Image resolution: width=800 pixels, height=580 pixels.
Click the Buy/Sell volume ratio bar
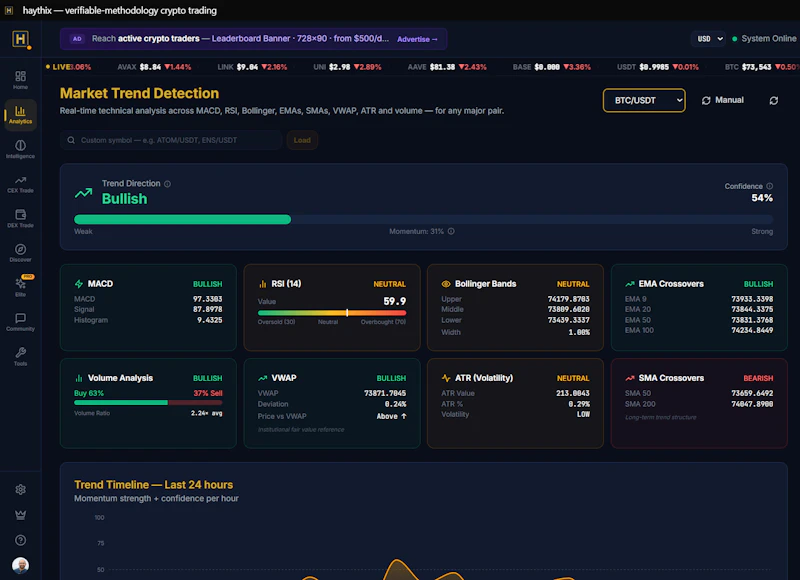pyautogui.click(x=148, y=402)
